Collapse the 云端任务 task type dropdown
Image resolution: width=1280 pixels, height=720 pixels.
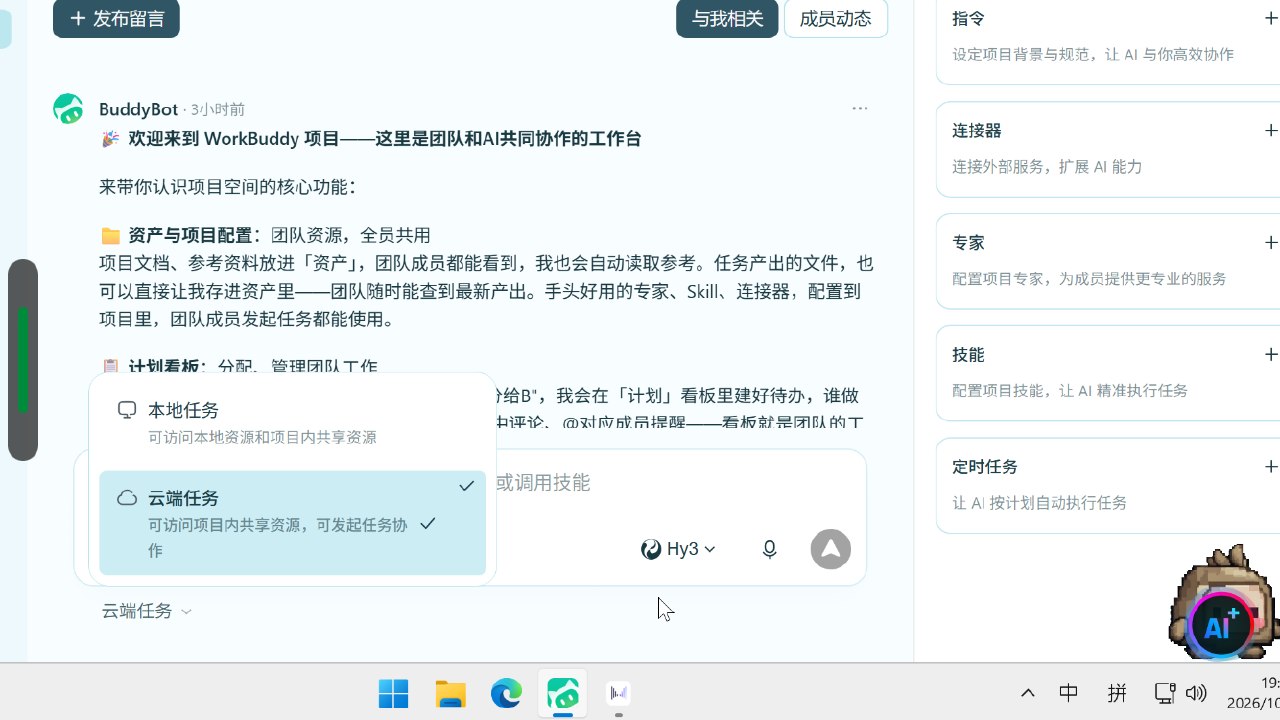pos(147,611)
